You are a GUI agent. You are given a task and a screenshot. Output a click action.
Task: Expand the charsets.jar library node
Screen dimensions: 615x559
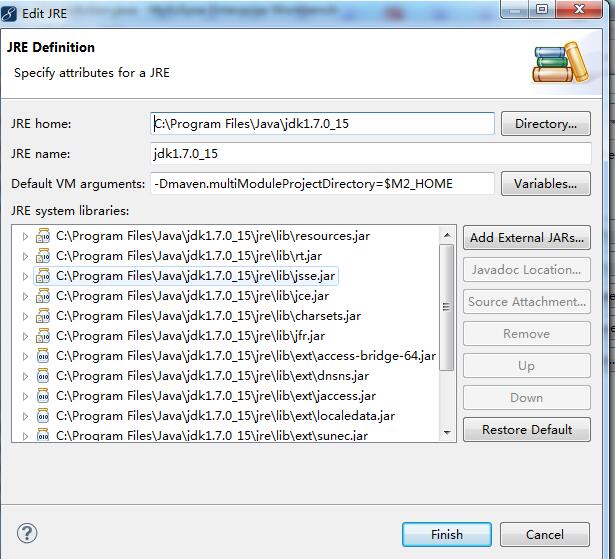25,316
